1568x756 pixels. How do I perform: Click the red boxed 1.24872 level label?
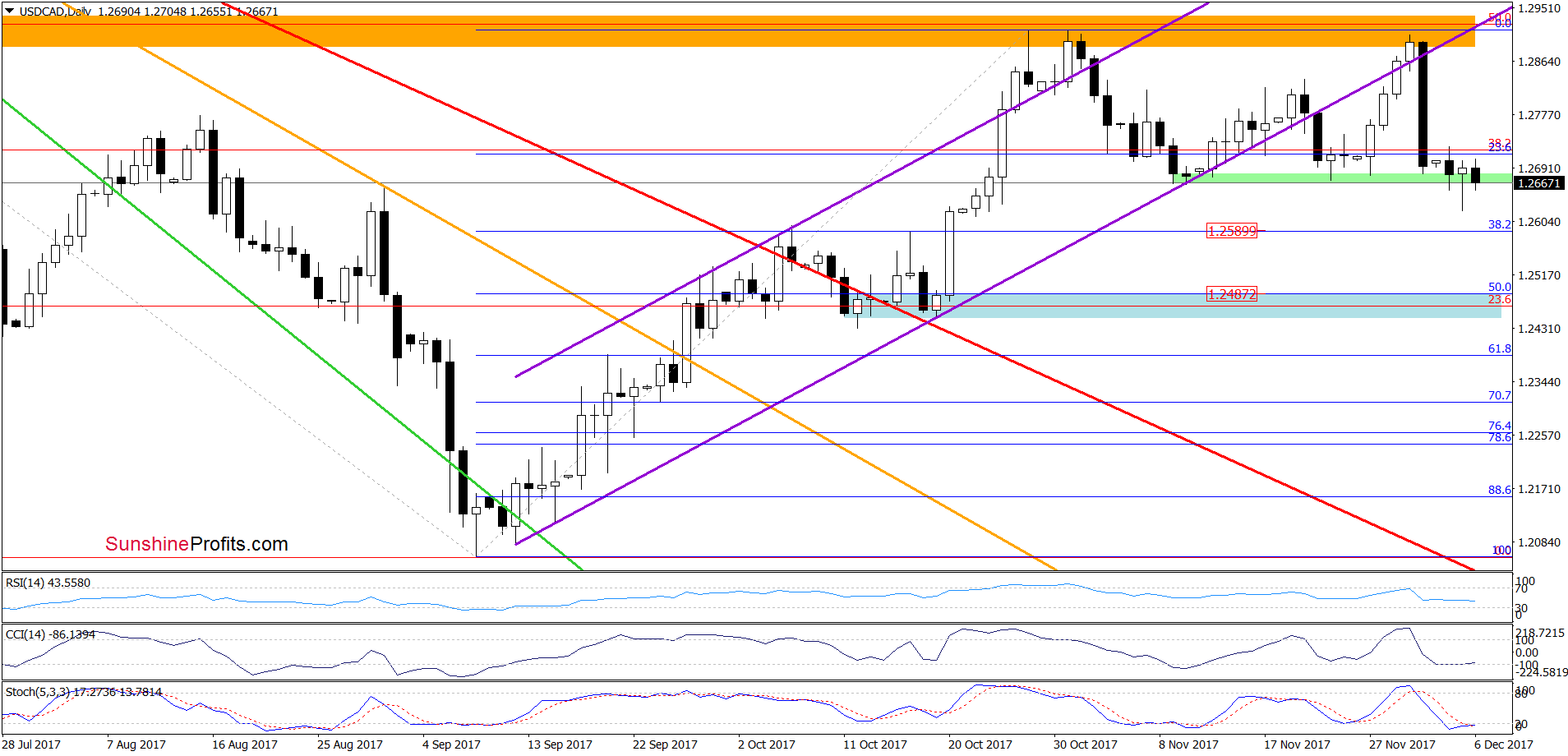(1231, 294)
